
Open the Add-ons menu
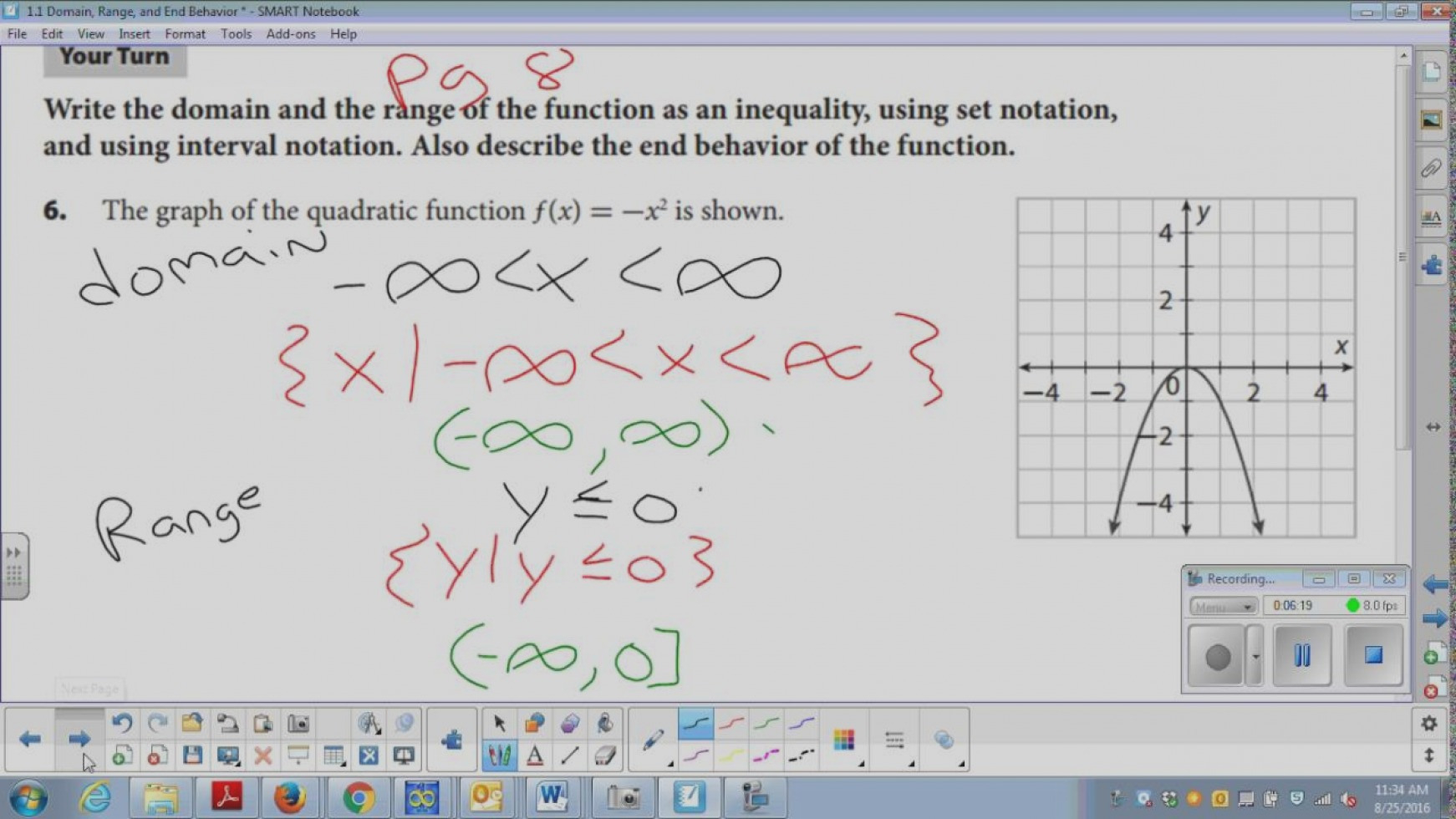click(291, 34)
